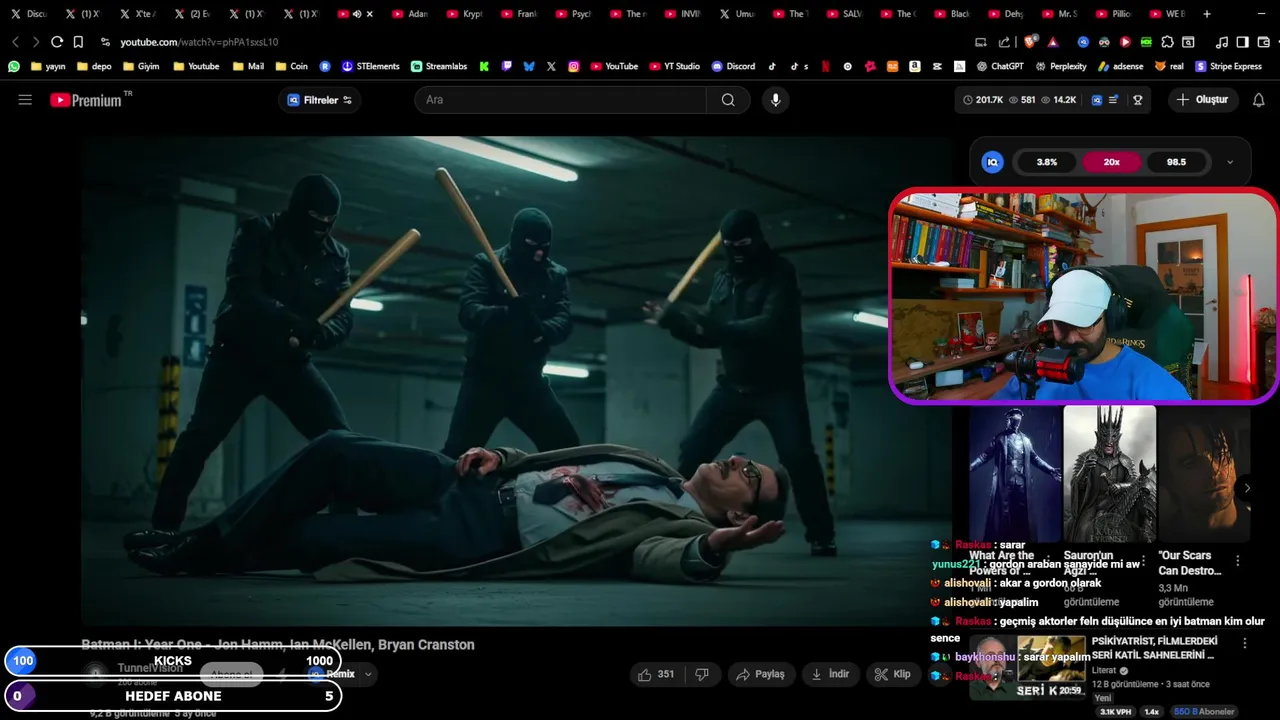Open Amazon bookmark icon
The height and width of the screenshot is (720, 1280).
click(x=915, y=66)
